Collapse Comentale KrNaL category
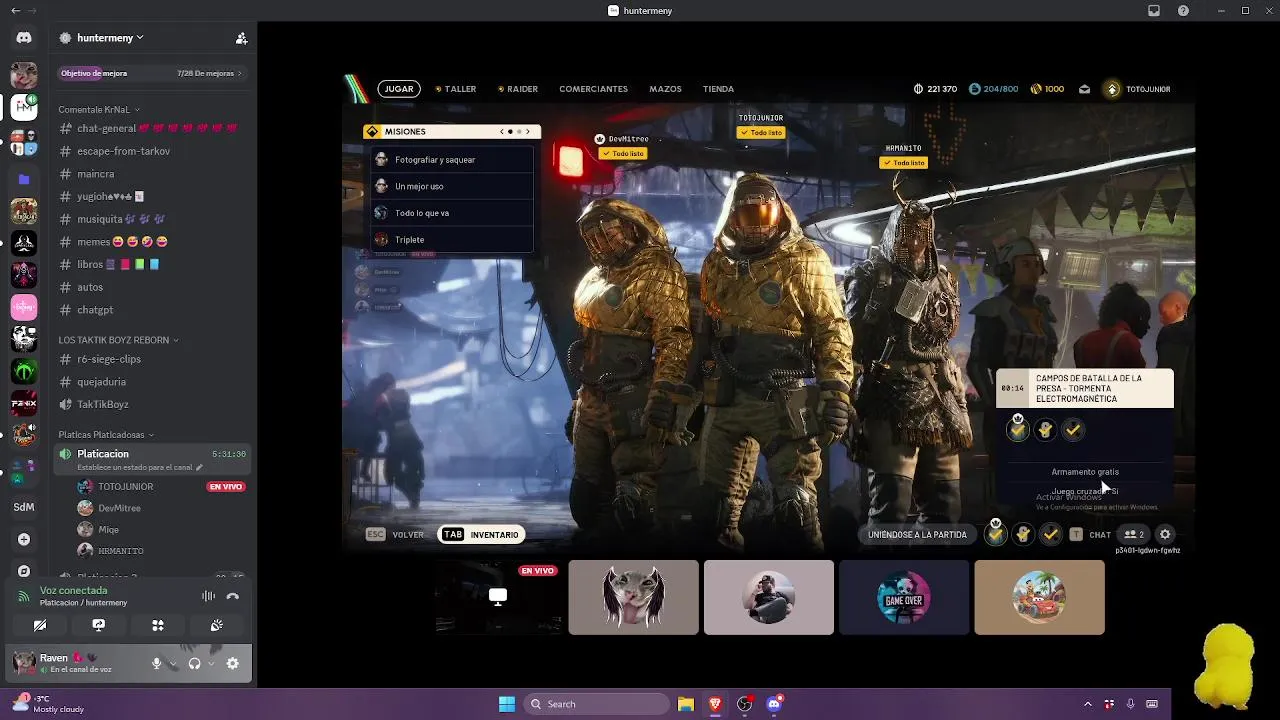Viewport: 1280px width, 720px height. pos(99,109)
